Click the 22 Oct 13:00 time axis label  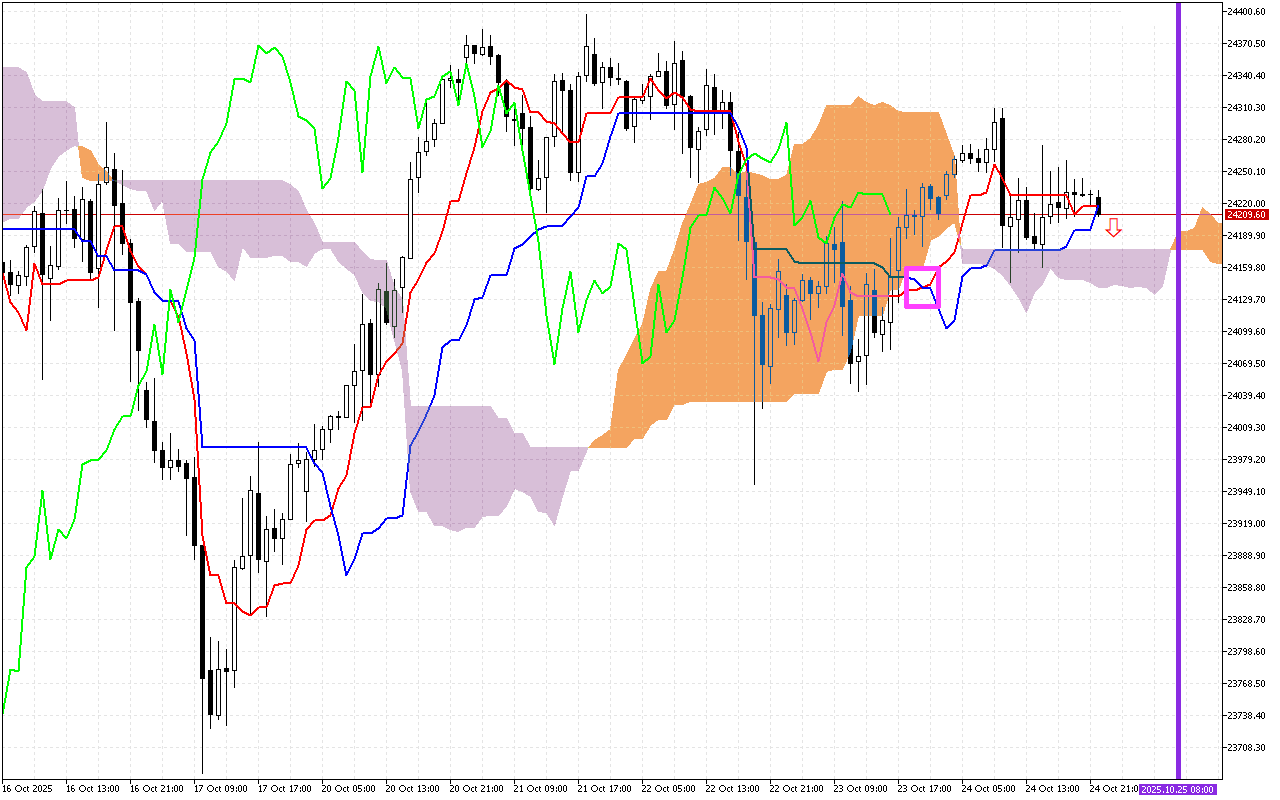[x=732, y=789]
